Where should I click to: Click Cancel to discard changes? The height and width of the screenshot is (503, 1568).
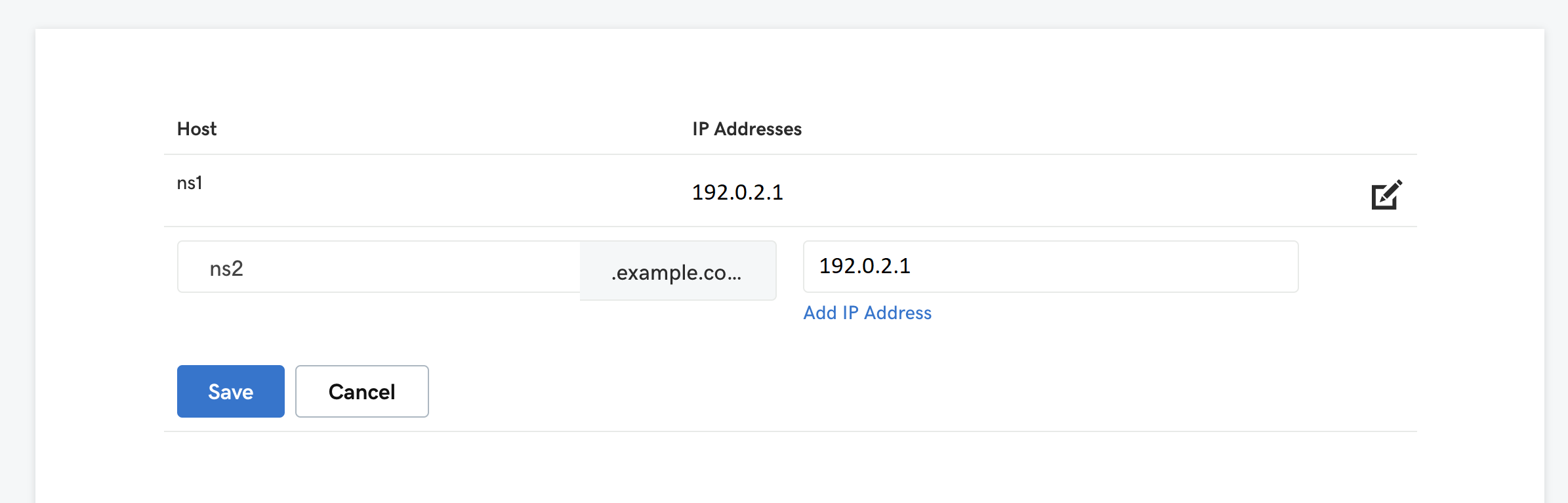tap(361, 391)
